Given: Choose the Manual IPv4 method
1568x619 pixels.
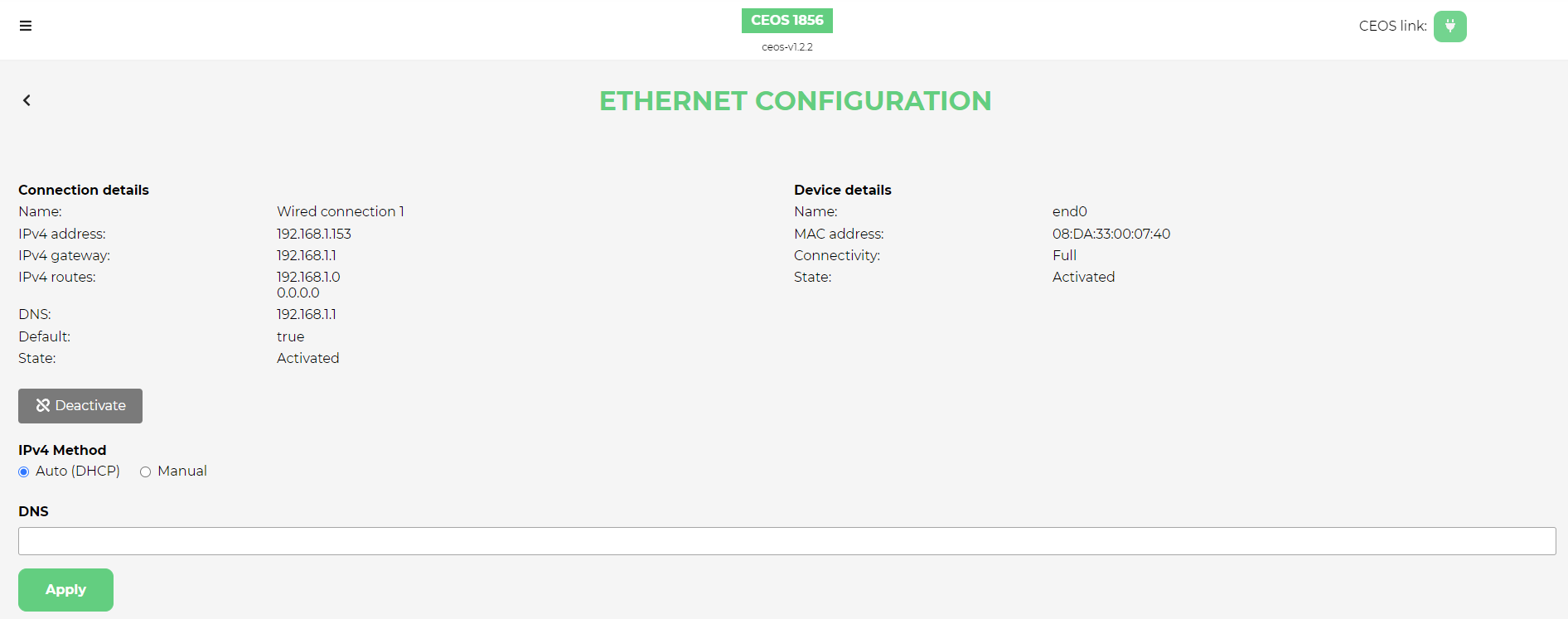Looking at the screenshot, I should coord(146,472).
